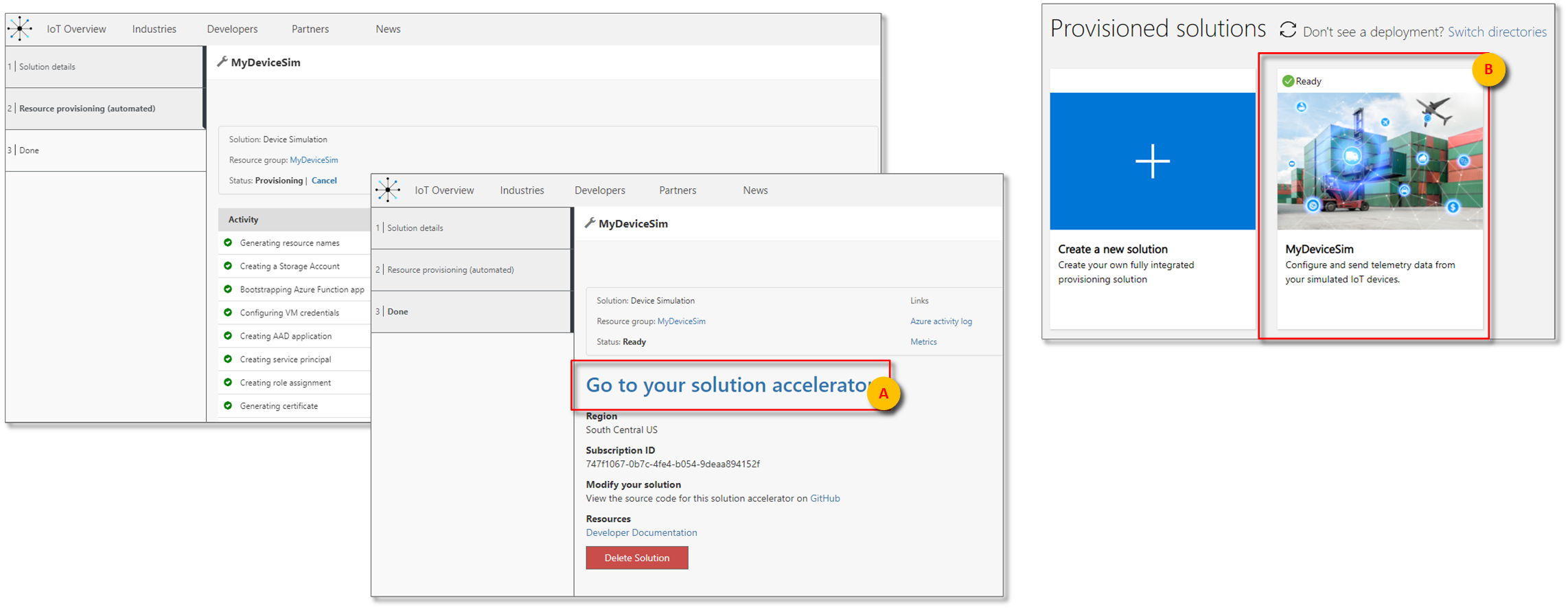Image resolution: width=1568 pixels, height=608 pixels.
Task: Click the Activity column header
Action: 243,219
